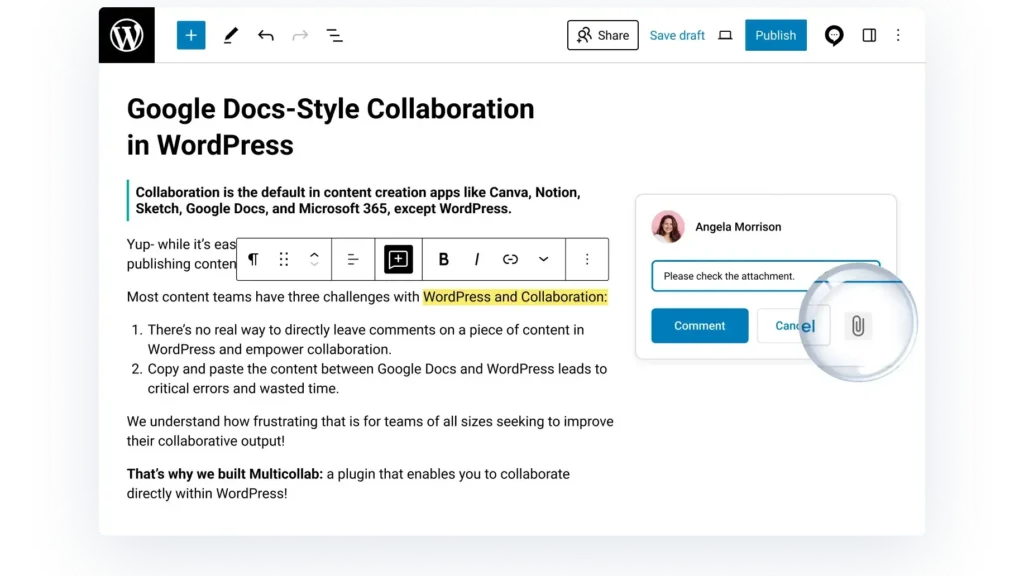This screenshot has height=576, width=1024.
Task: Click the bold 'That's why we built Multicollab:' text
Action: pos(225,474)
